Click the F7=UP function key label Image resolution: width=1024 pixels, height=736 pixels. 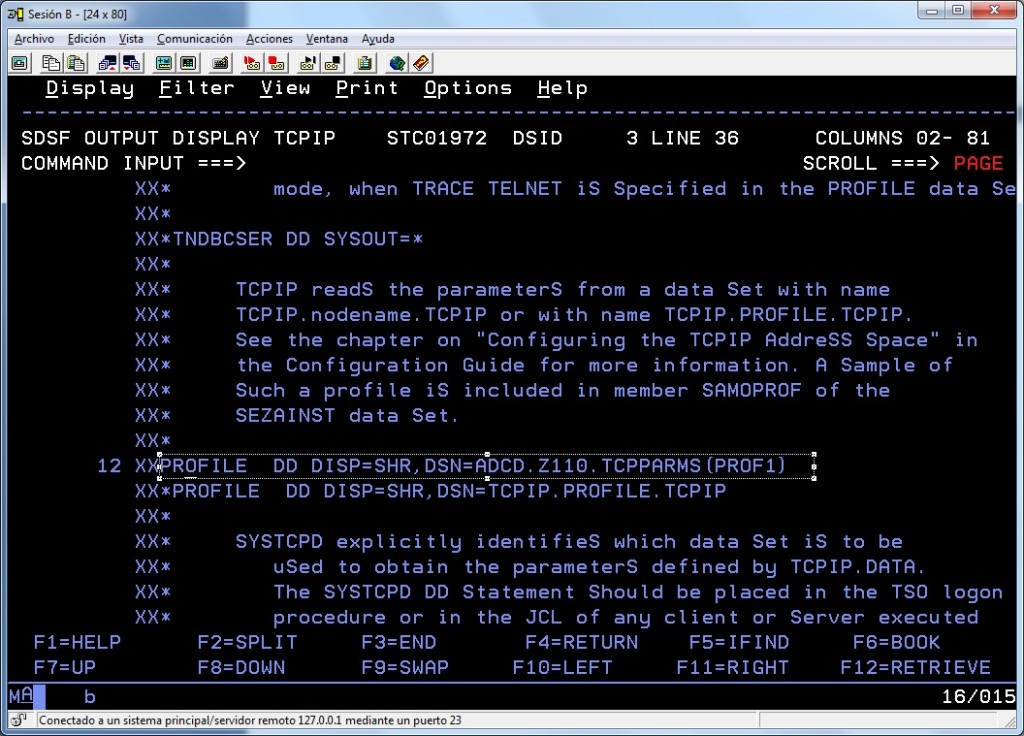click(x=65, y=667)
